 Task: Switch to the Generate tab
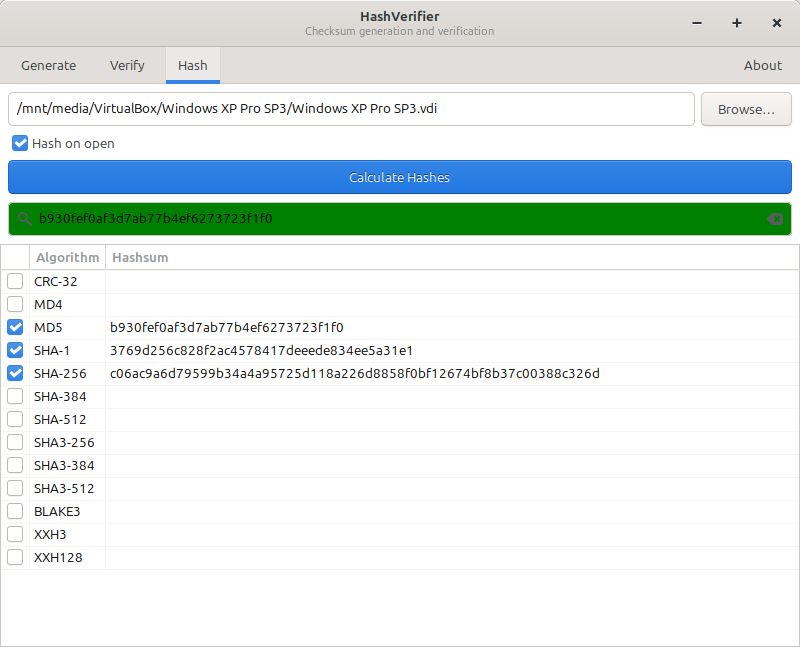pos(48,65)
